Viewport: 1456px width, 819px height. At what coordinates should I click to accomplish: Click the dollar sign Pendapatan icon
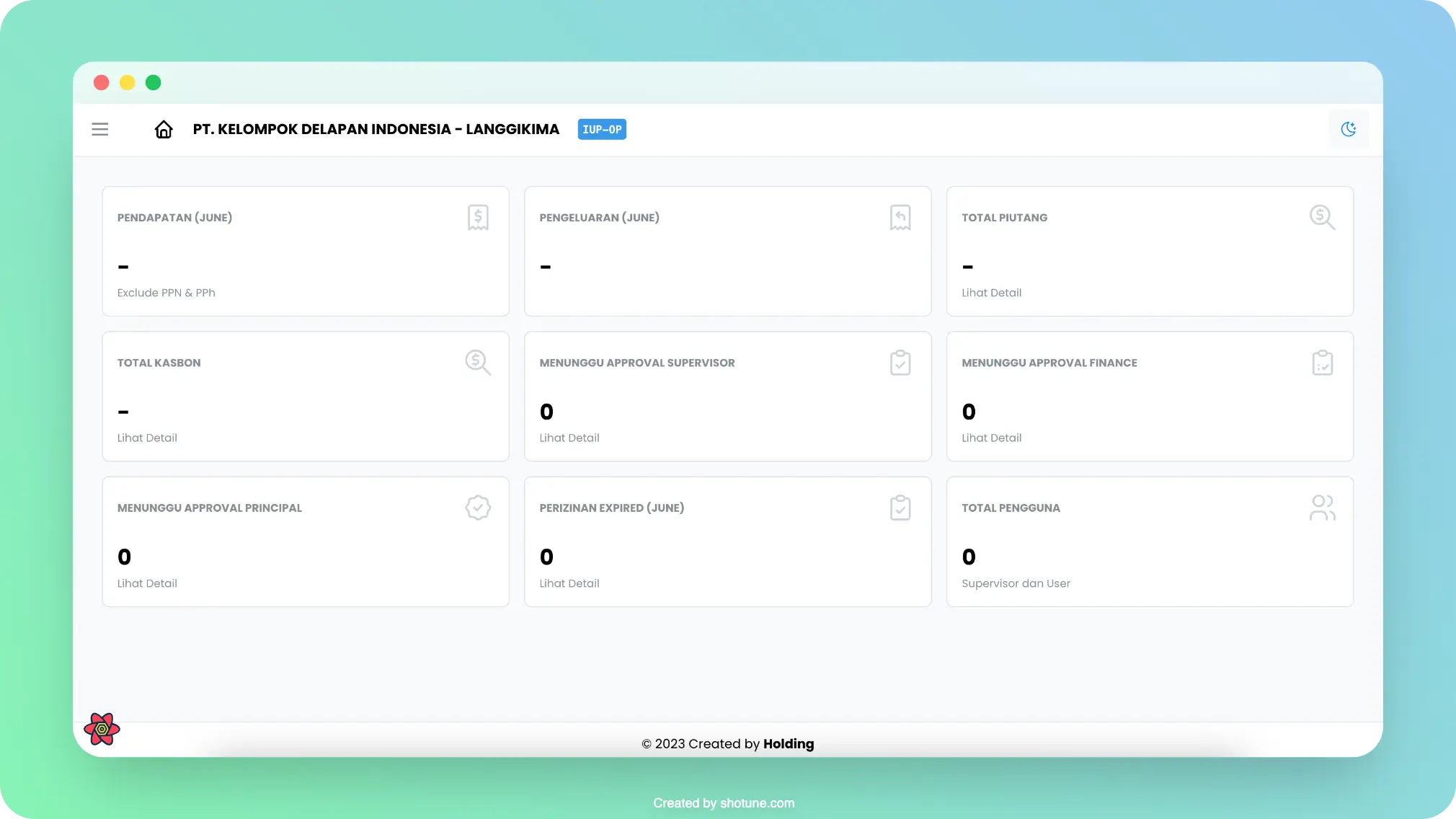click(x=478, y=217)
